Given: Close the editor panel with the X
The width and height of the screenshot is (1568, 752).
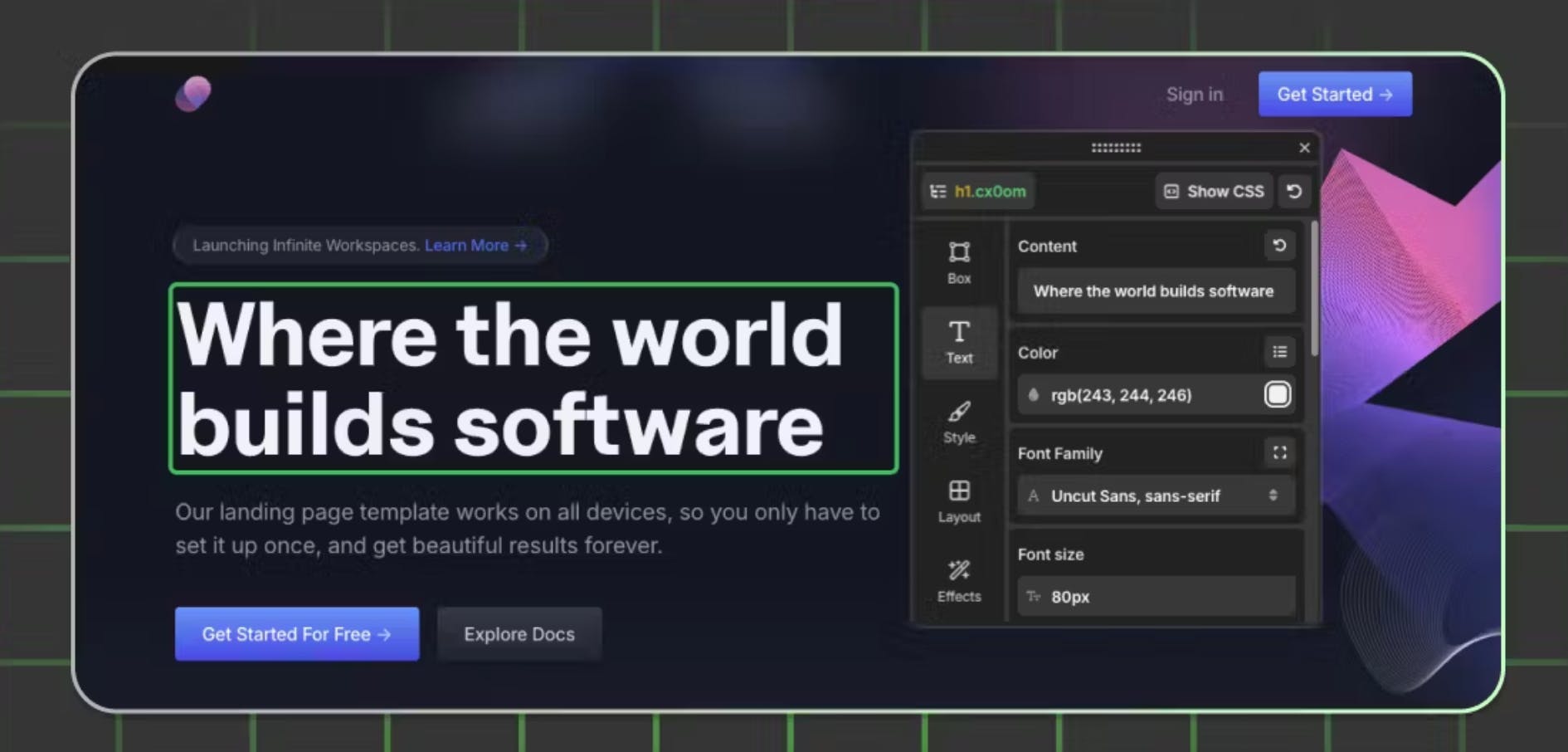Looking at the screenshot, I should 1304,148.
